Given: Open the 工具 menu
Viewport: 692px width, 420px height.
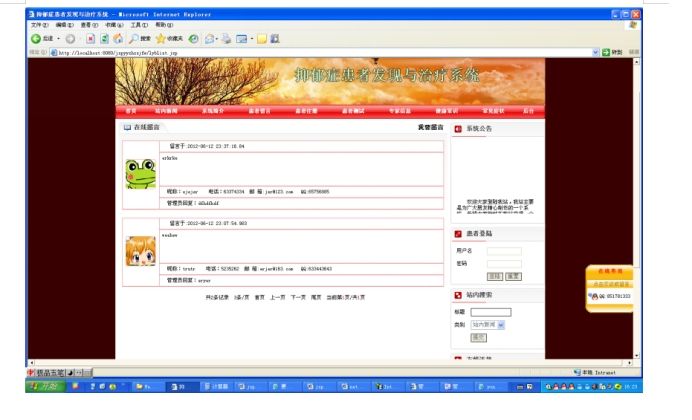Looking at the screenshot, I should [x=139, y=25].
